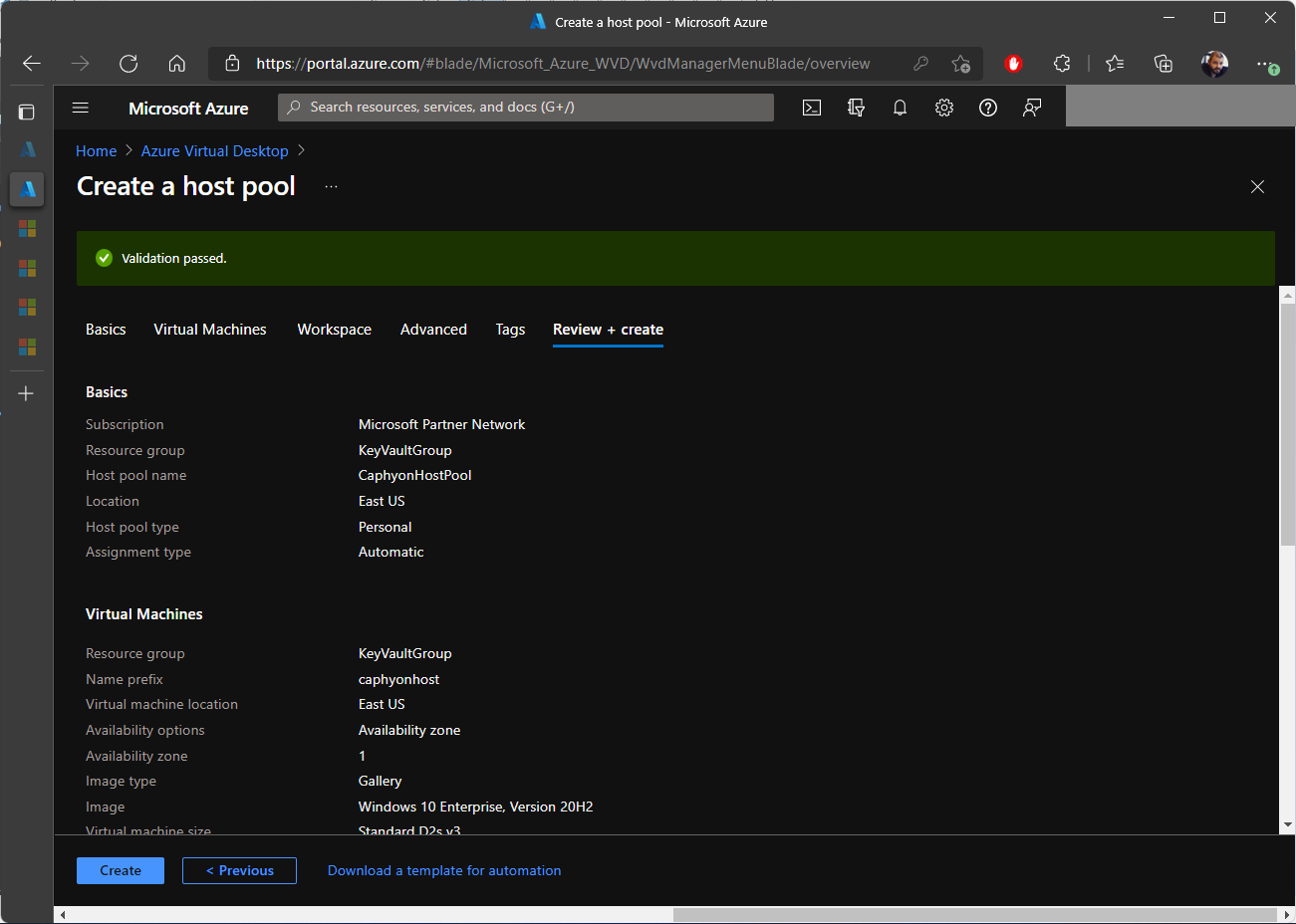Click the browser address bar URL
Screen dimensions: 1296x924
click(x=563, y=64)
